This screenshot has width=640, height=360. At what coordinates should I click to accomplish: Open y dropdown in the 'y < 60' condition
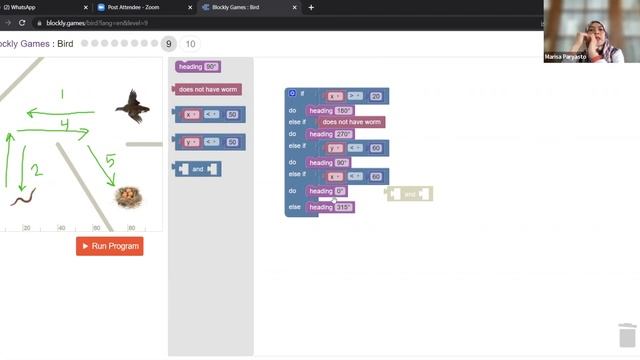point(334,148)
